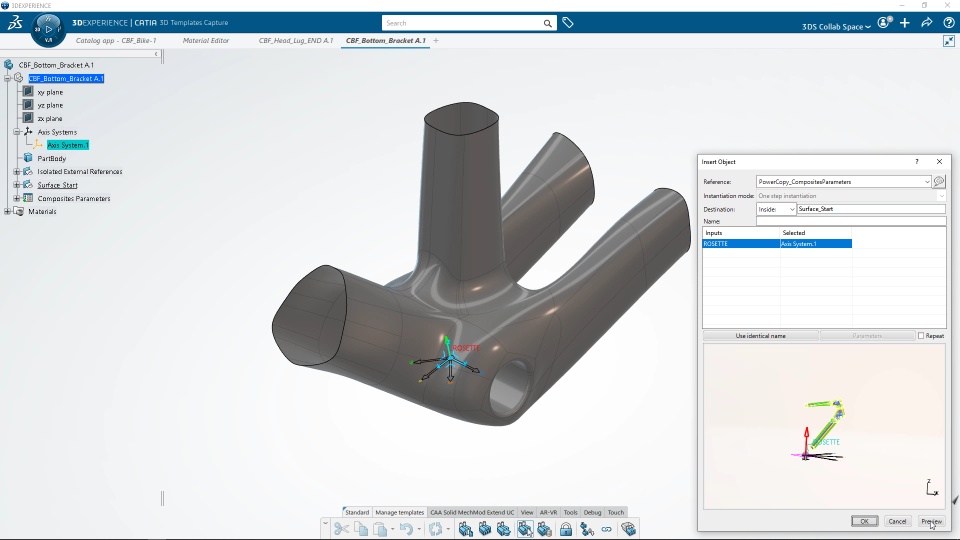Switch to the Material Editor tab
The image size is (960, 540).
click(206, 40)
